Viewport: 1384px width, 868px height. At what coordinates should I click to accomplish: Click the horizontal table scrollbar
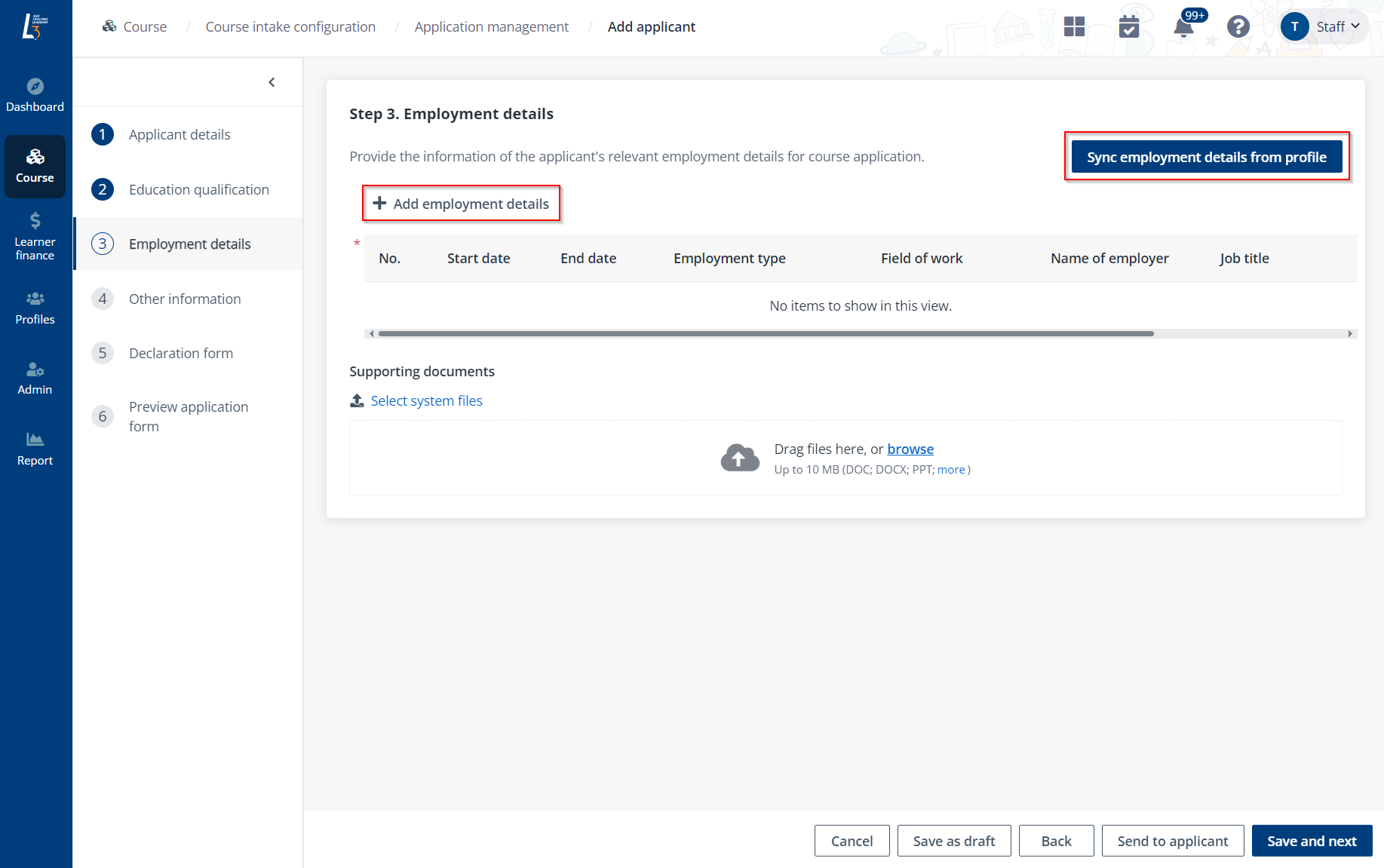point(766,333)
